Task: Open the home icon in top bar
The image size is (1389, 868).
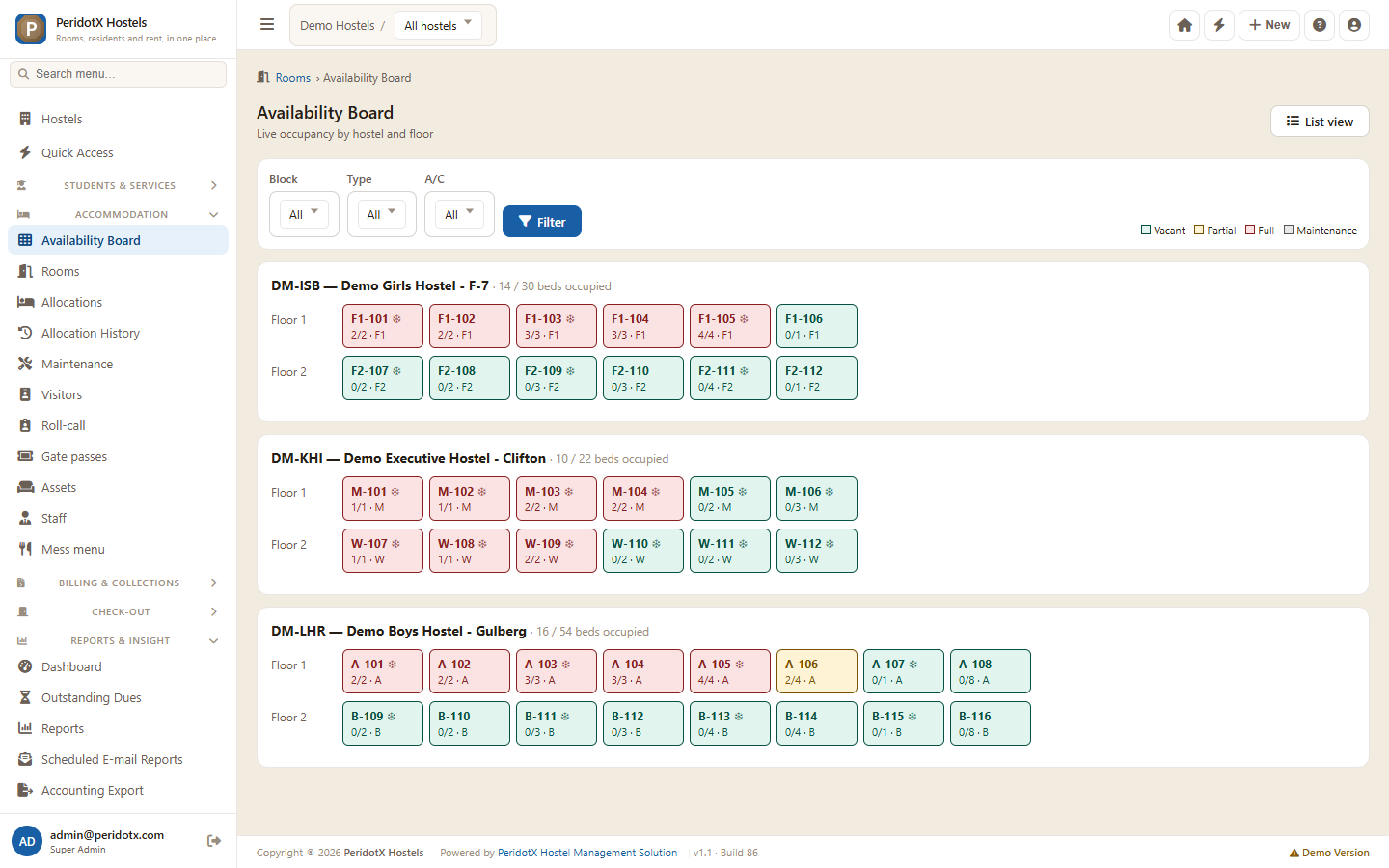Action: [1185, 25]
